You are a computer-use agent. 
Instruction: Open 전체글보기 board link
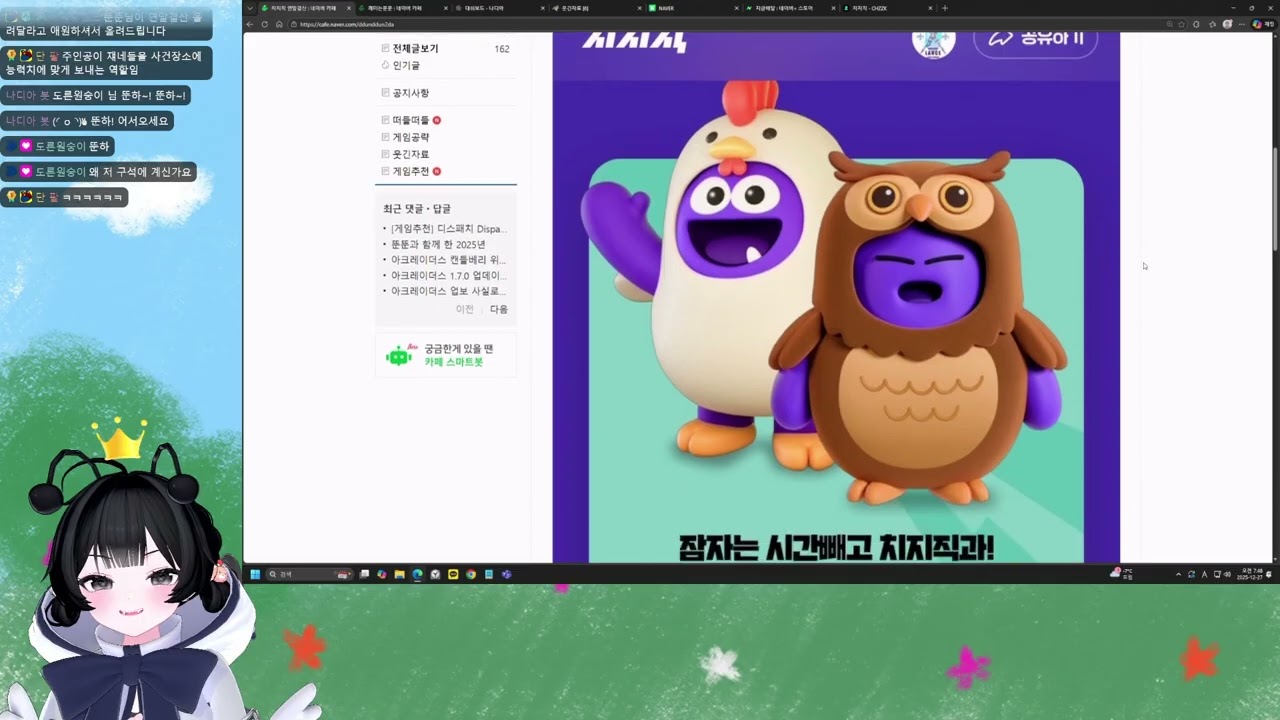pos(415,48)
